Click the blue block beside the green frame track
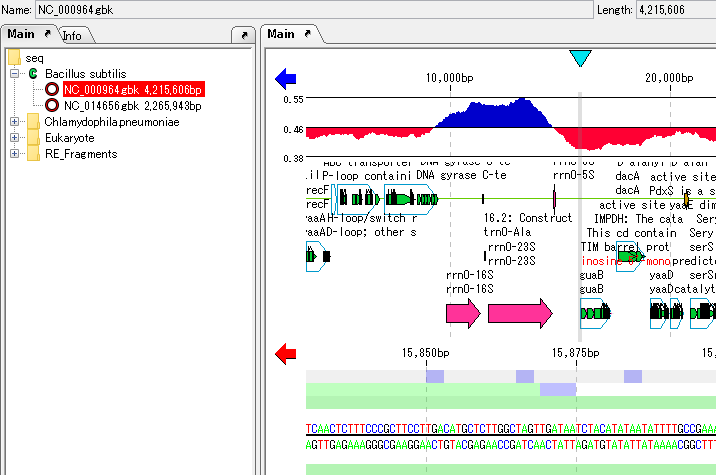 point(558,390)
